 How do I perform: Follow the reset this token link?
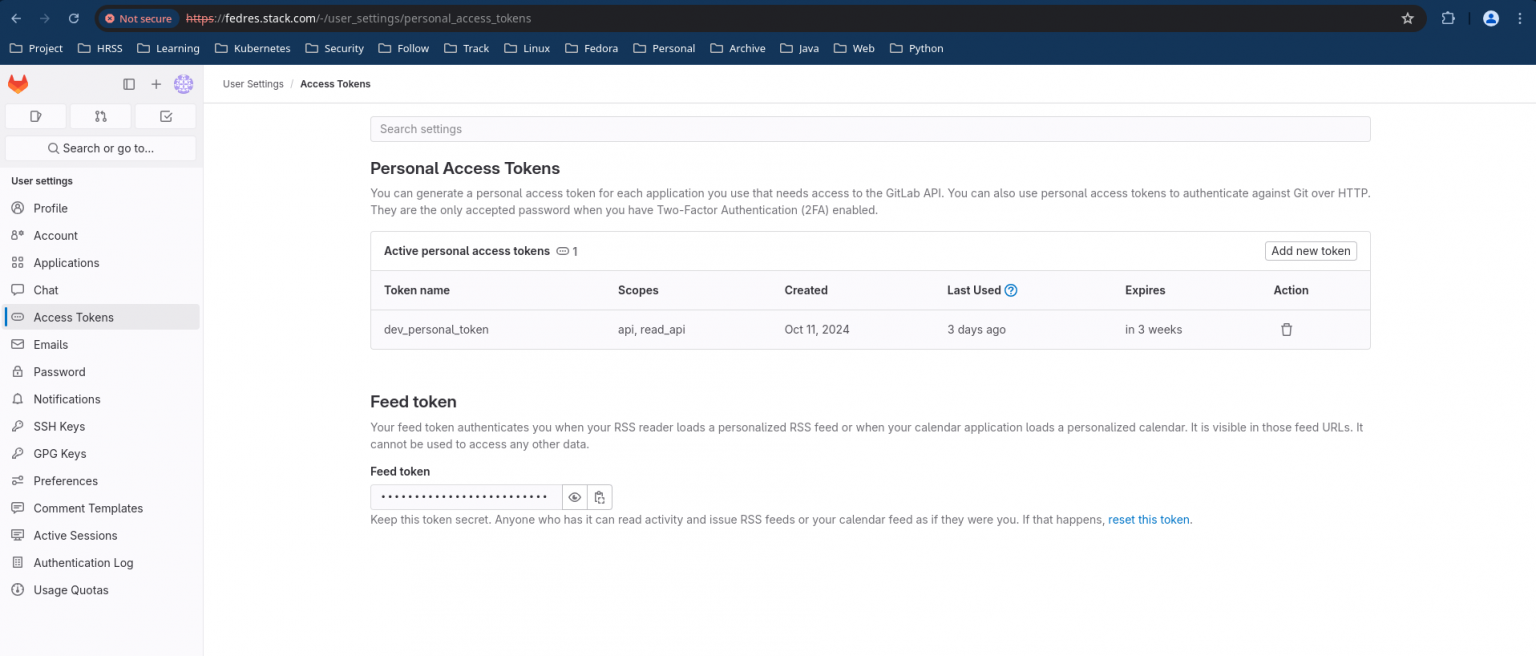(x=1147, y=519)
